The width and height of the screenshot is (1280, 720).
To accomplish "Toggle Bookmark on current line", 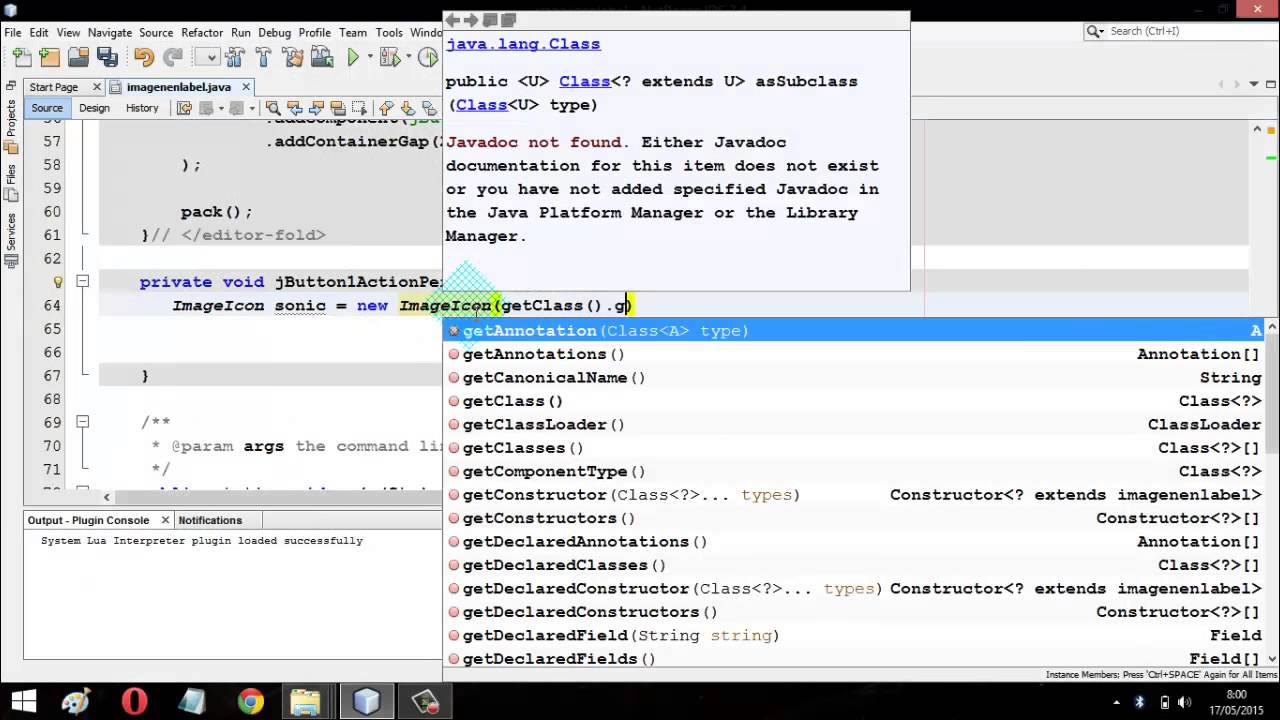I will (428, 108).
